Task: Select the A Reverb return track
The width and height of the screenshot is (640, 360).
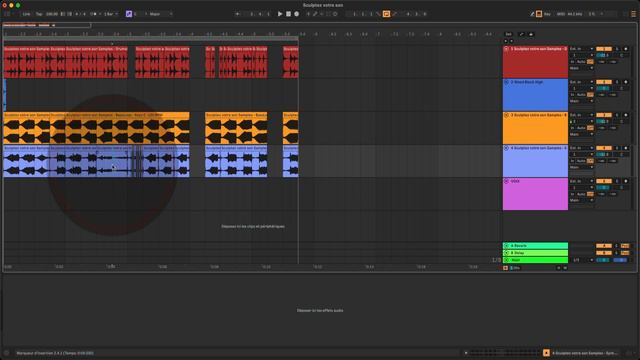Action: pyautogui.click(x=535, y=246)
